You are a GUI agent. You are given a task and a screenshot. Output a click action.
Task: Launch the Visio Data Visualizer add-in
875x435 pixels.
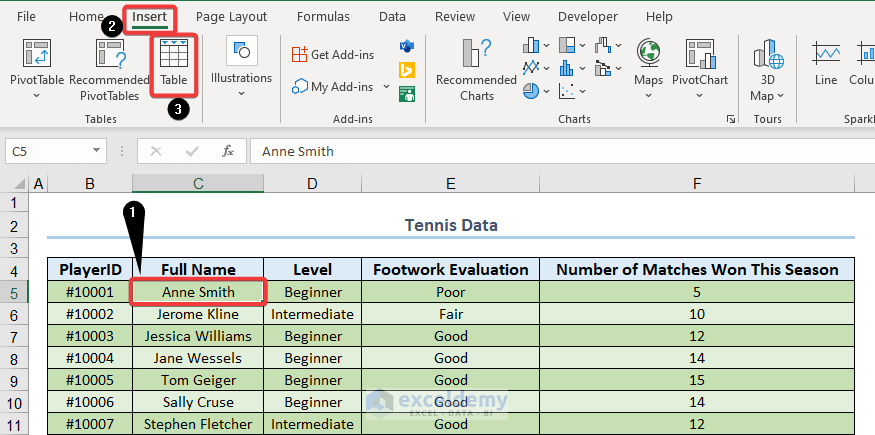pyautogui.click(x=407, y=46)
